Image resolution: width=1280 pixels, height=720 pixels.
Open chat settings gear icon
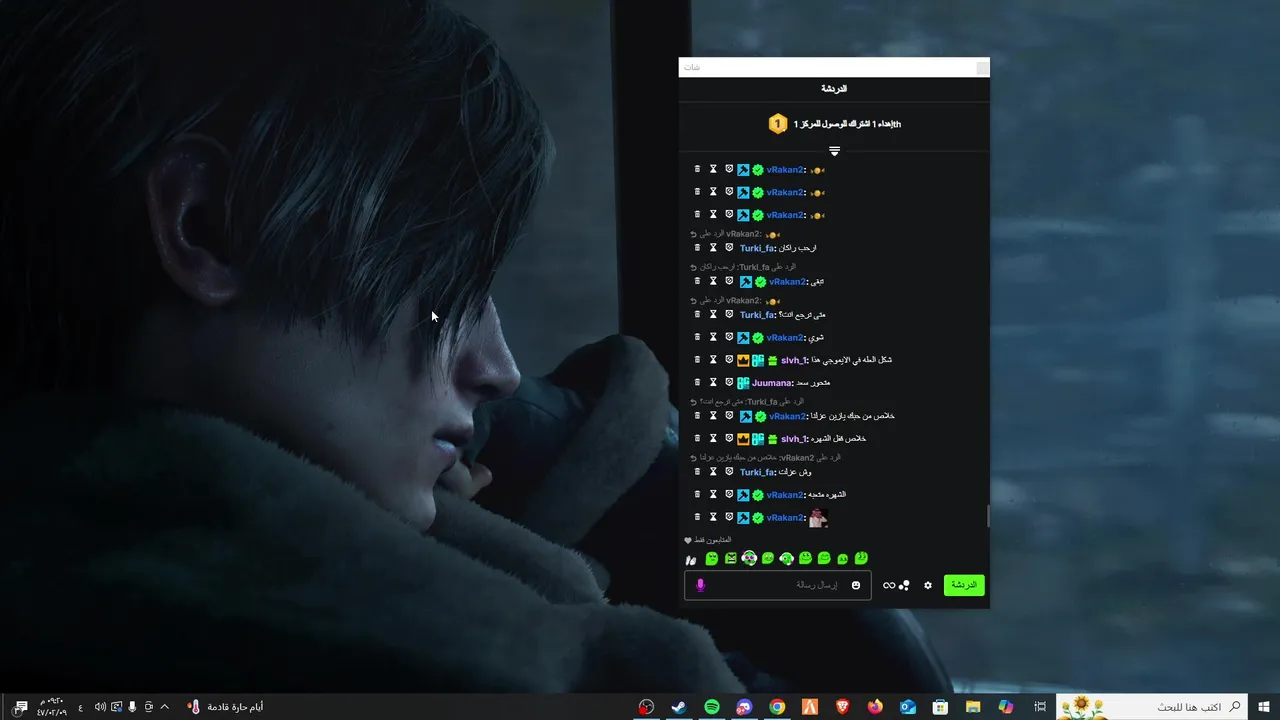click(x=928, y=585)
